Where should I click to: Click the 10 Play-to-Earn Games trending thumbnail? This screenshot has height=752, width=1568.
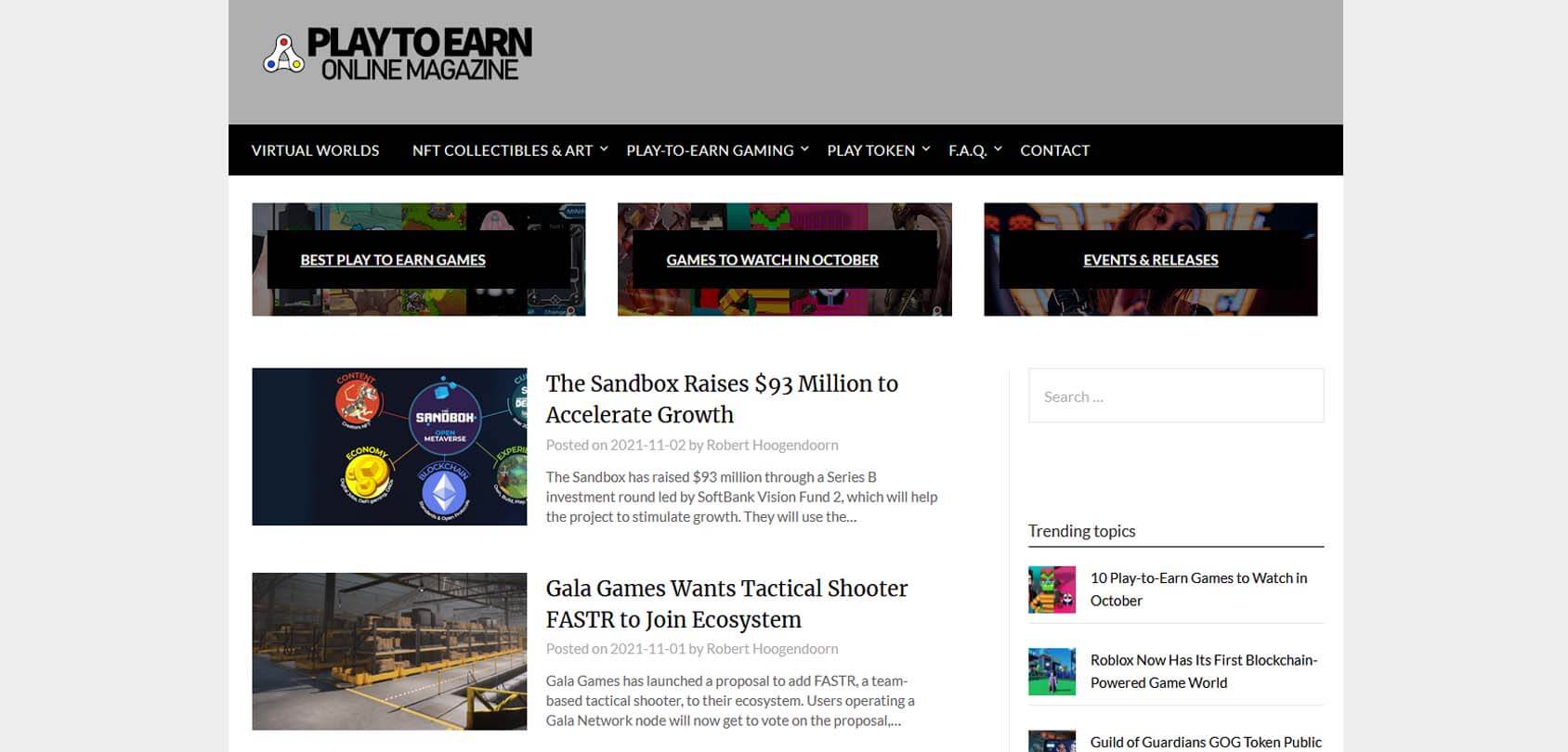[x=1052, y=590]
